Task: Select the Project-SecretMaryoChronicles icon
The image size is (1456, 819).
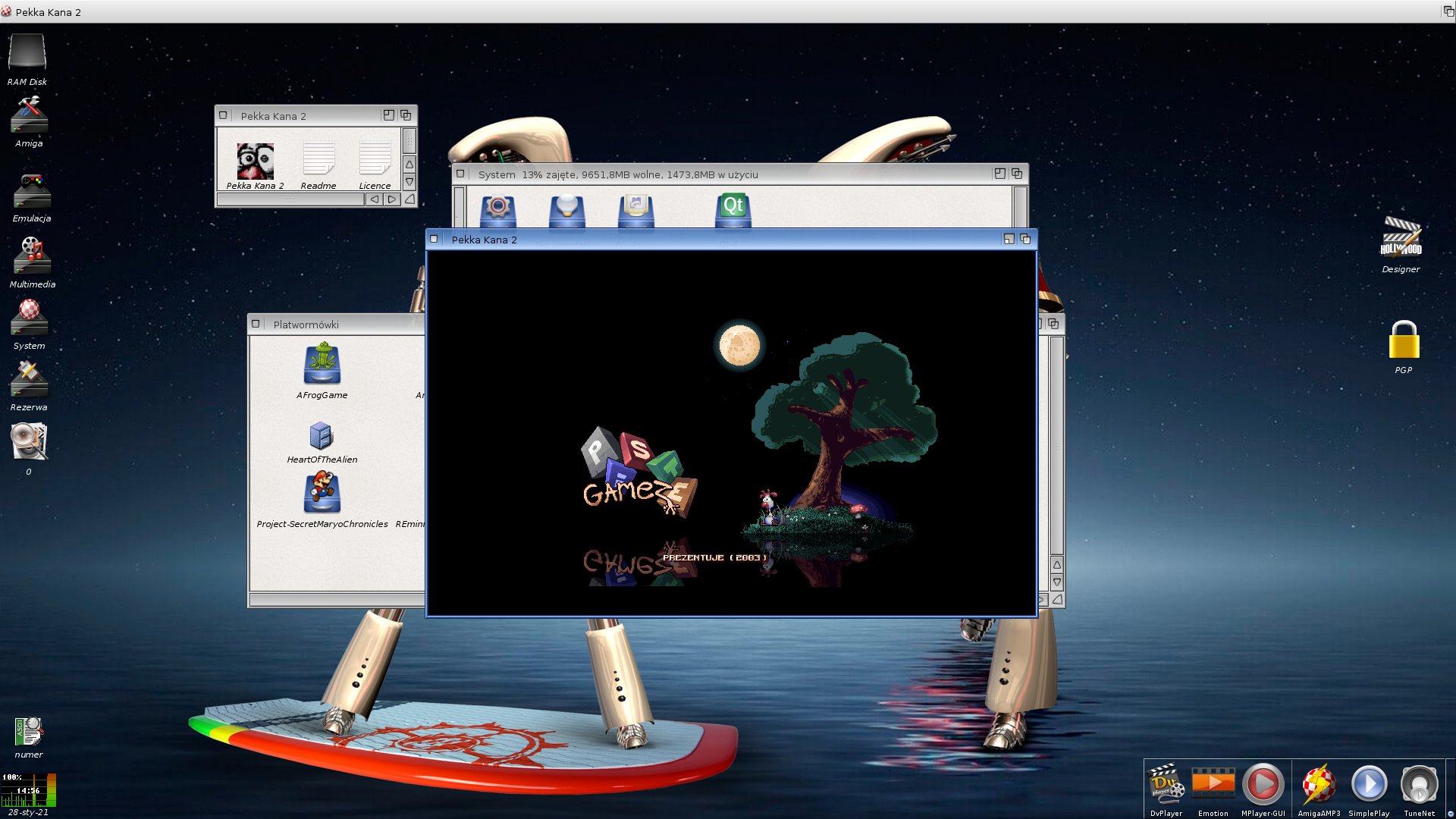Action: pyautogui.click(x=322, y=493)
